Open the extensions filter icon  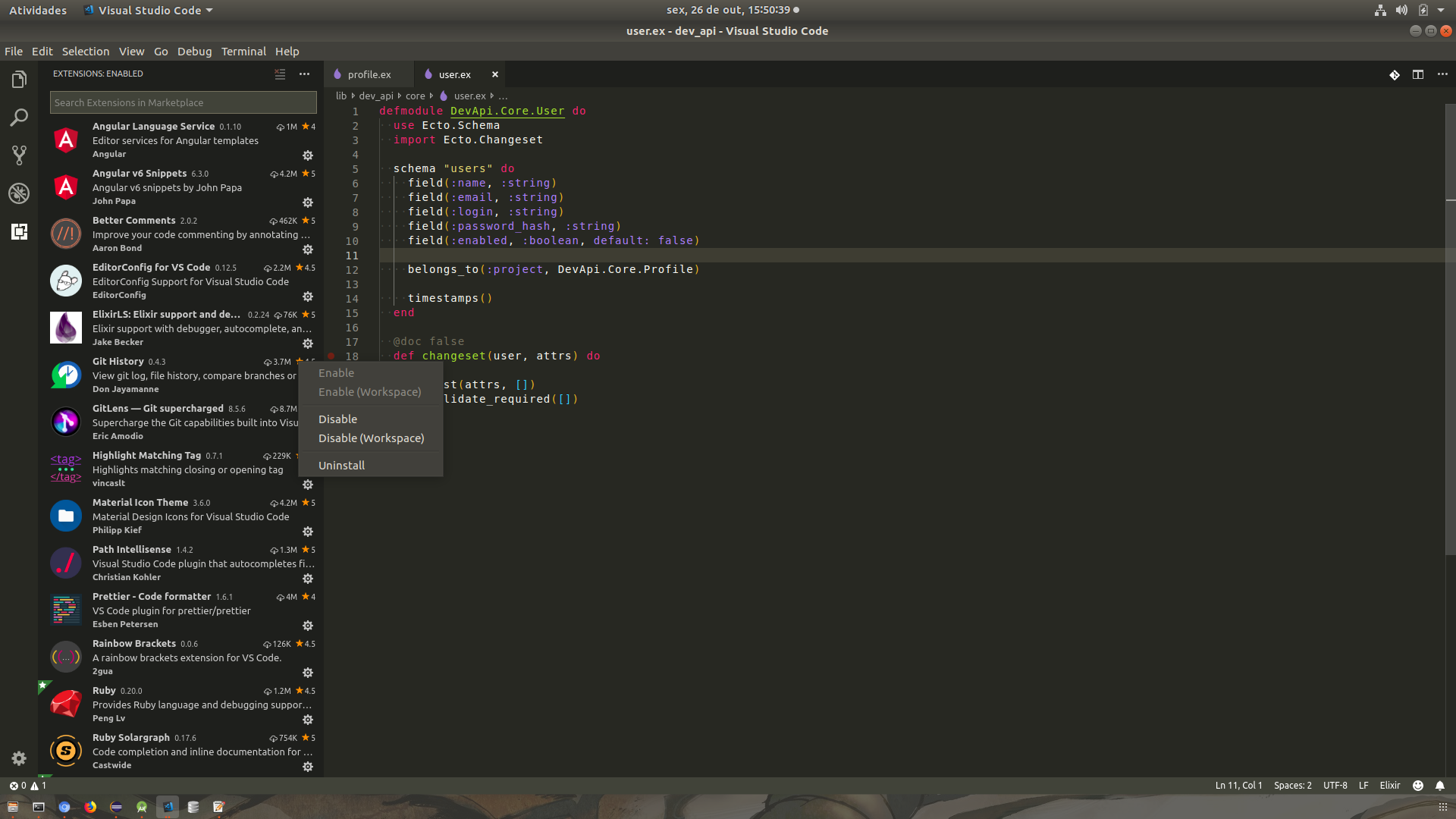(x=280, y=74)
